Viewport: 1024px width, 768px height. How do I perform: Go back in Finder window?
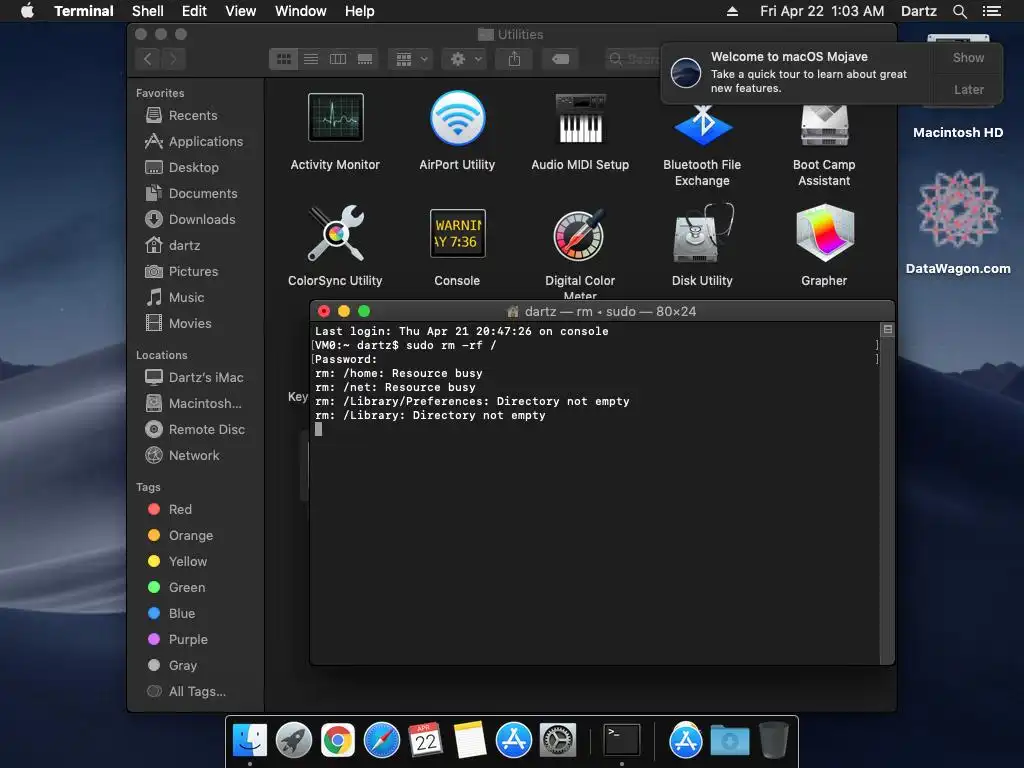coord(148,59)
